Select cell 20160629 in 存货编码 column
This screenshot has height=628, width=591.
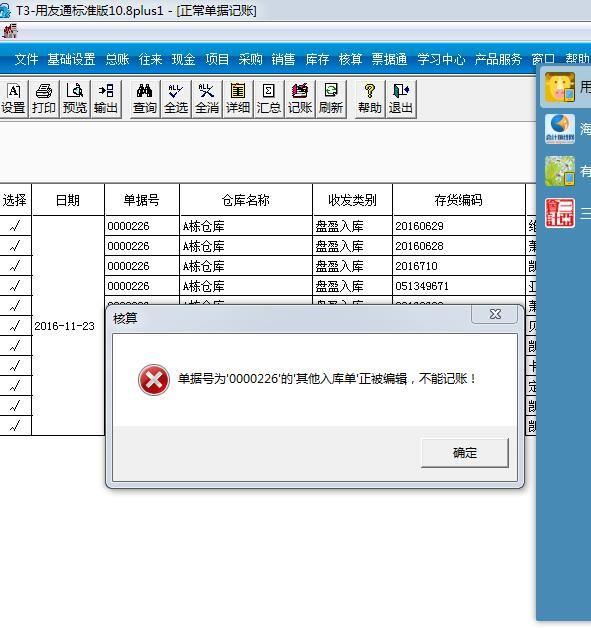pos(459,226)
